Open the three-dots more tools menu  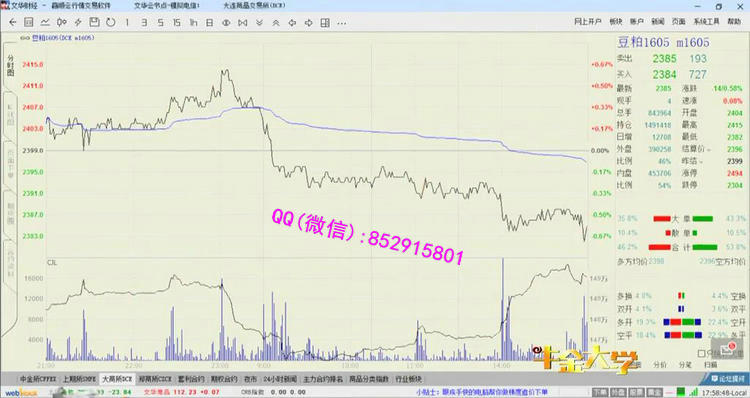pyautogui.click(x=342, y=22)
